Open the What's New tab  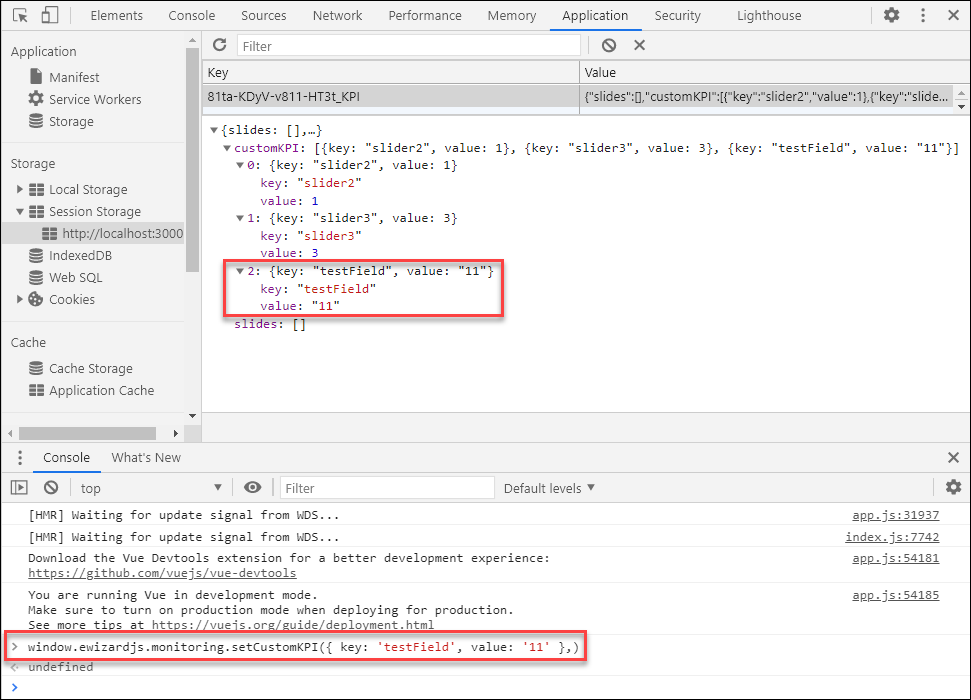(x=146, y=457)
